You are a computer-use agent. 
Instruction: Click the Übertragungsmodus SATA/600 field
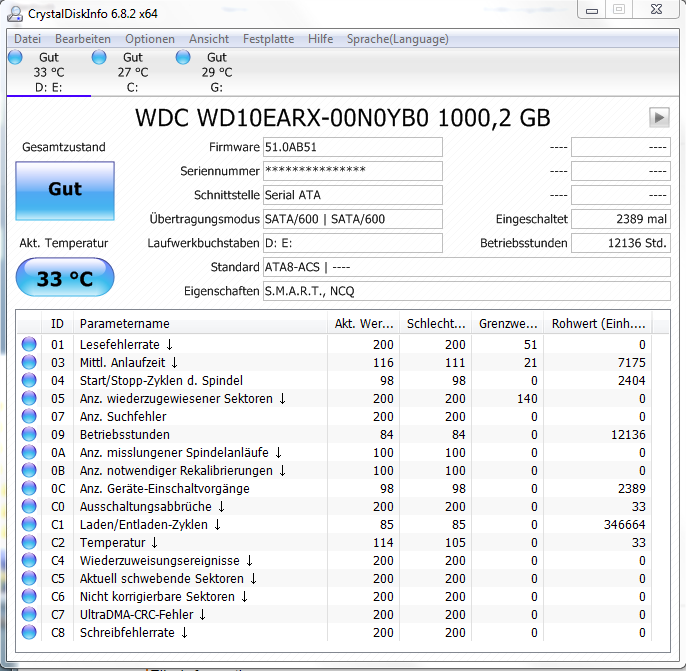coord(353,219)
